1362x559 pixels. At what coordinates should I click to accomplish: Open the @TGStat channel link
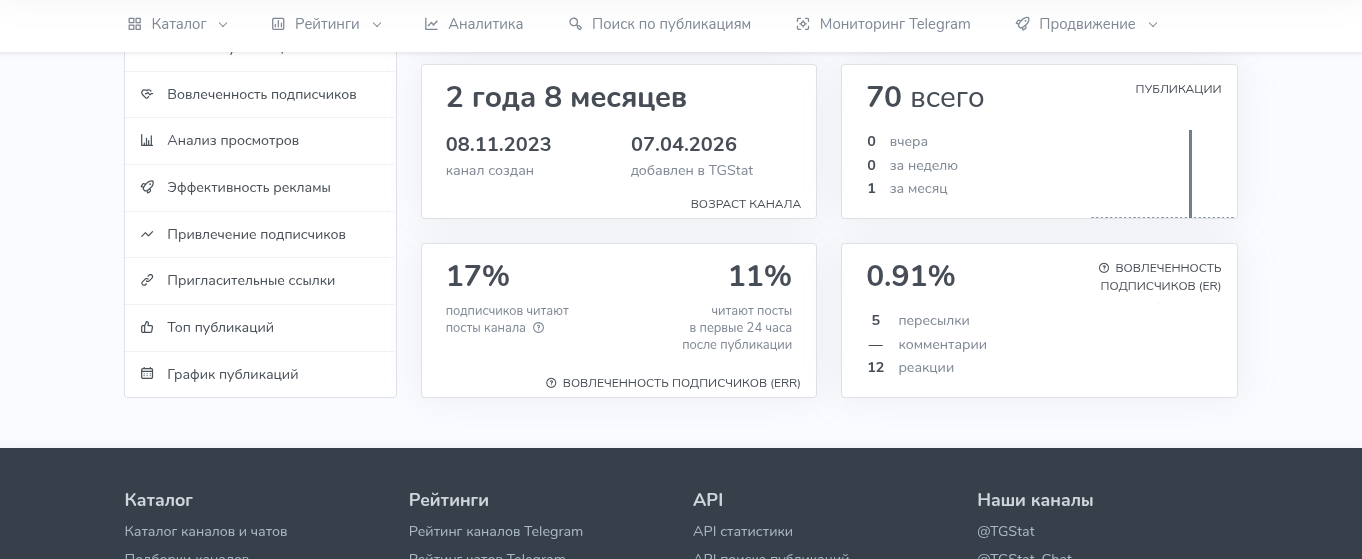(x=1006, y=531)
